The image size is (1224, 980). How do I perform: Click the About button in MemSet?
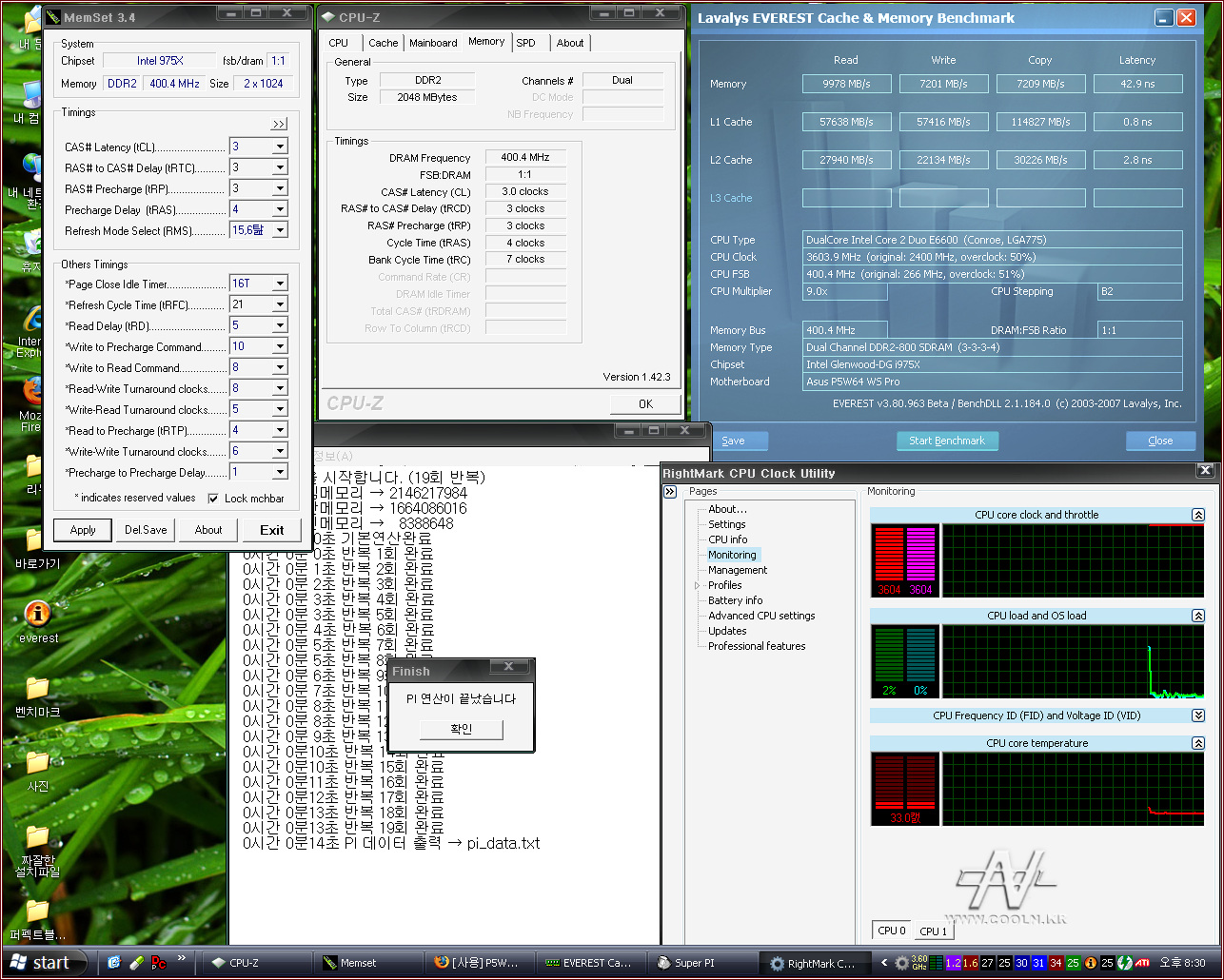point(208,530)
